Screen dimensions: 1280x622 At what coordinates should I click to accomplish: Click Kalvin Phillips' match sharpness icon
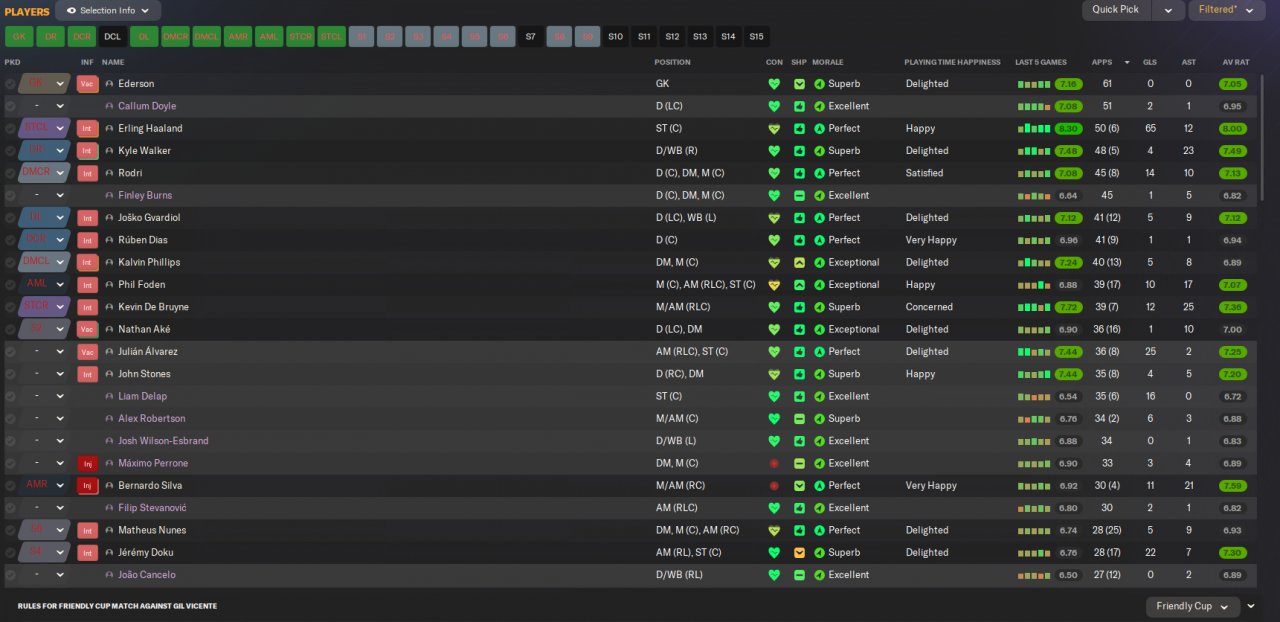[799, 263]
